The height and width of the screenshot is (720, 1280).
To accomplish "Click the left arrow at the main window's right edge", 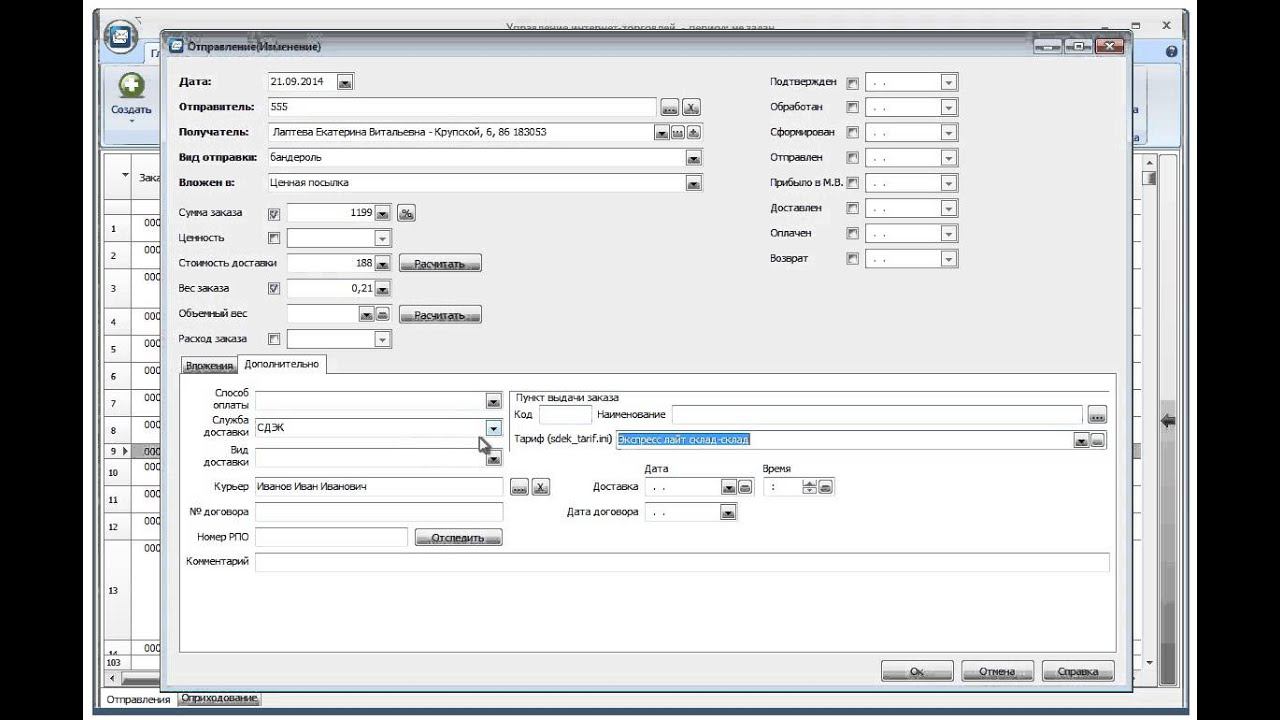I will 1167,422.
